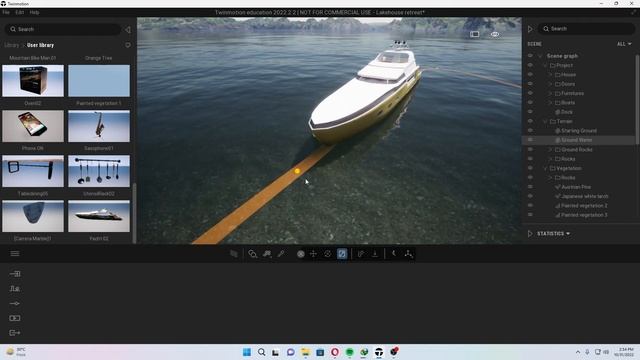The image size is (640, 360).
Task: Select the Oven02 thumbnail
Action: [33, 81]
